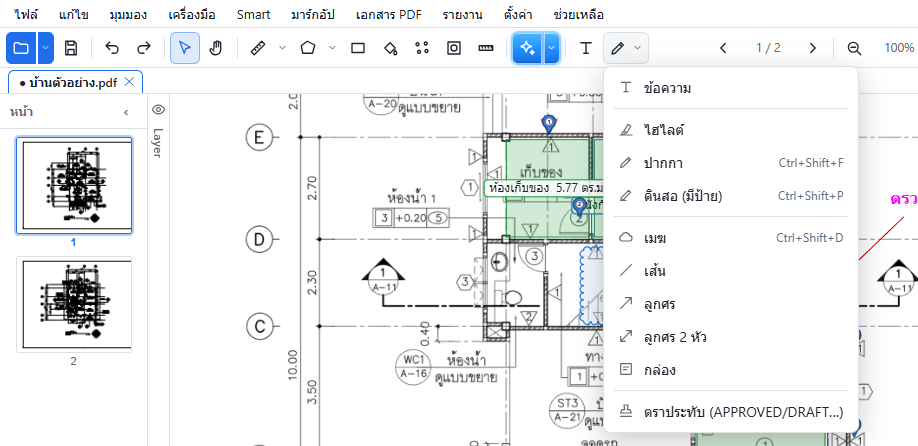The image size is (918, 446).
Task: Open the Smart menu
Action: [254, 15]
